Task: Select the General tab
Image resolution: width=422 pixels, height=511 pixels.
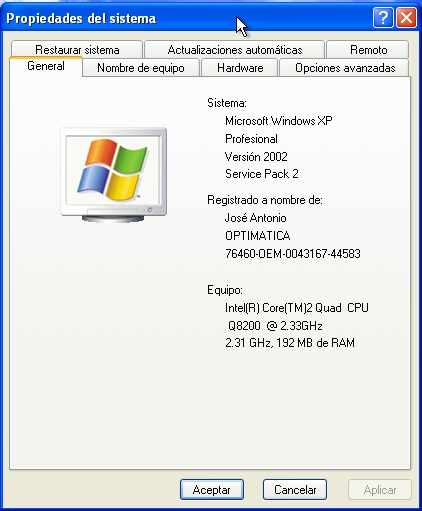Action: pos(46,66)
